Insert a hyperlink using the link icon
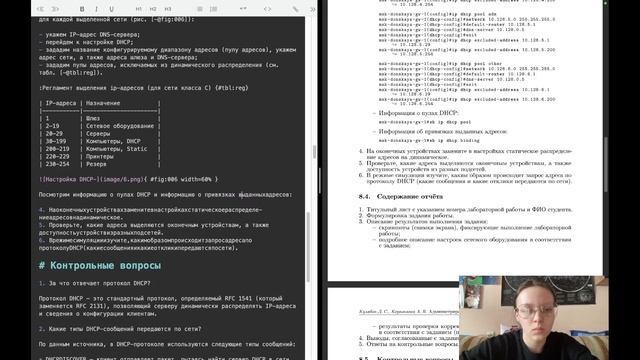Viewport: 640px width, 360px height. point(295,9)
